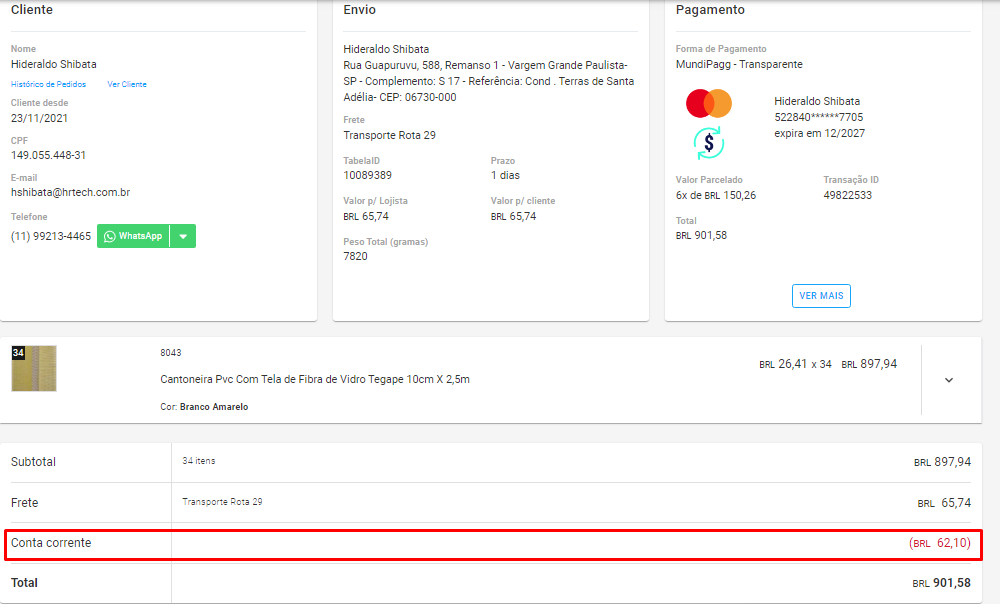
Task: Click the Cantoneira product thumbnail image
Action: [x=34, y=368]
